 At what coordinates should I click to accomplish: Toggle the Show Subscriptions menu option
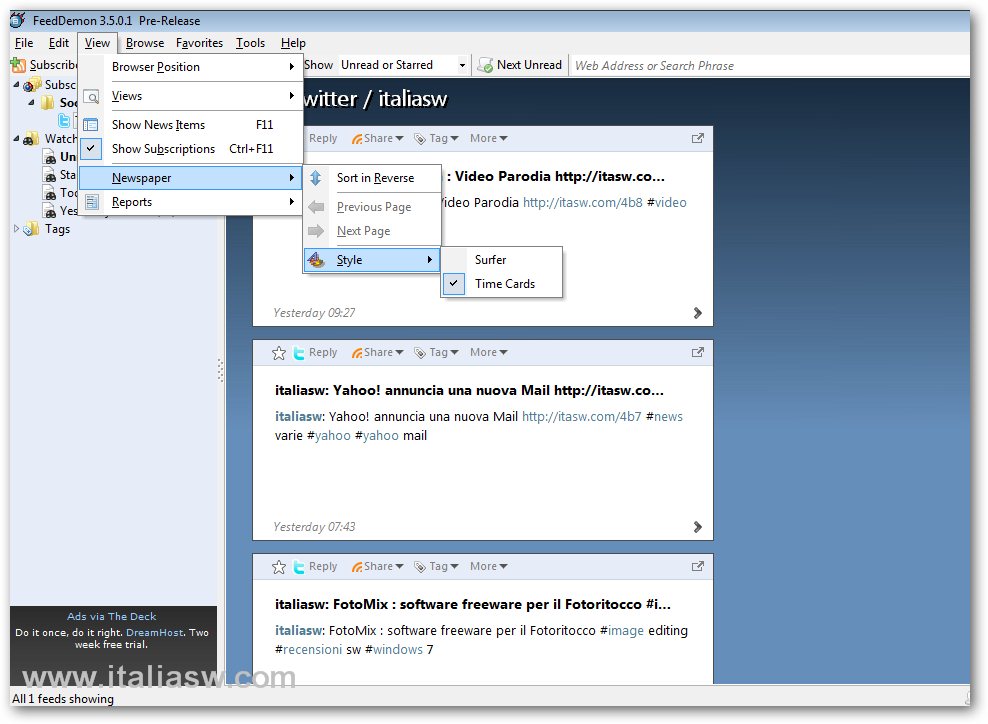[191, 149]
